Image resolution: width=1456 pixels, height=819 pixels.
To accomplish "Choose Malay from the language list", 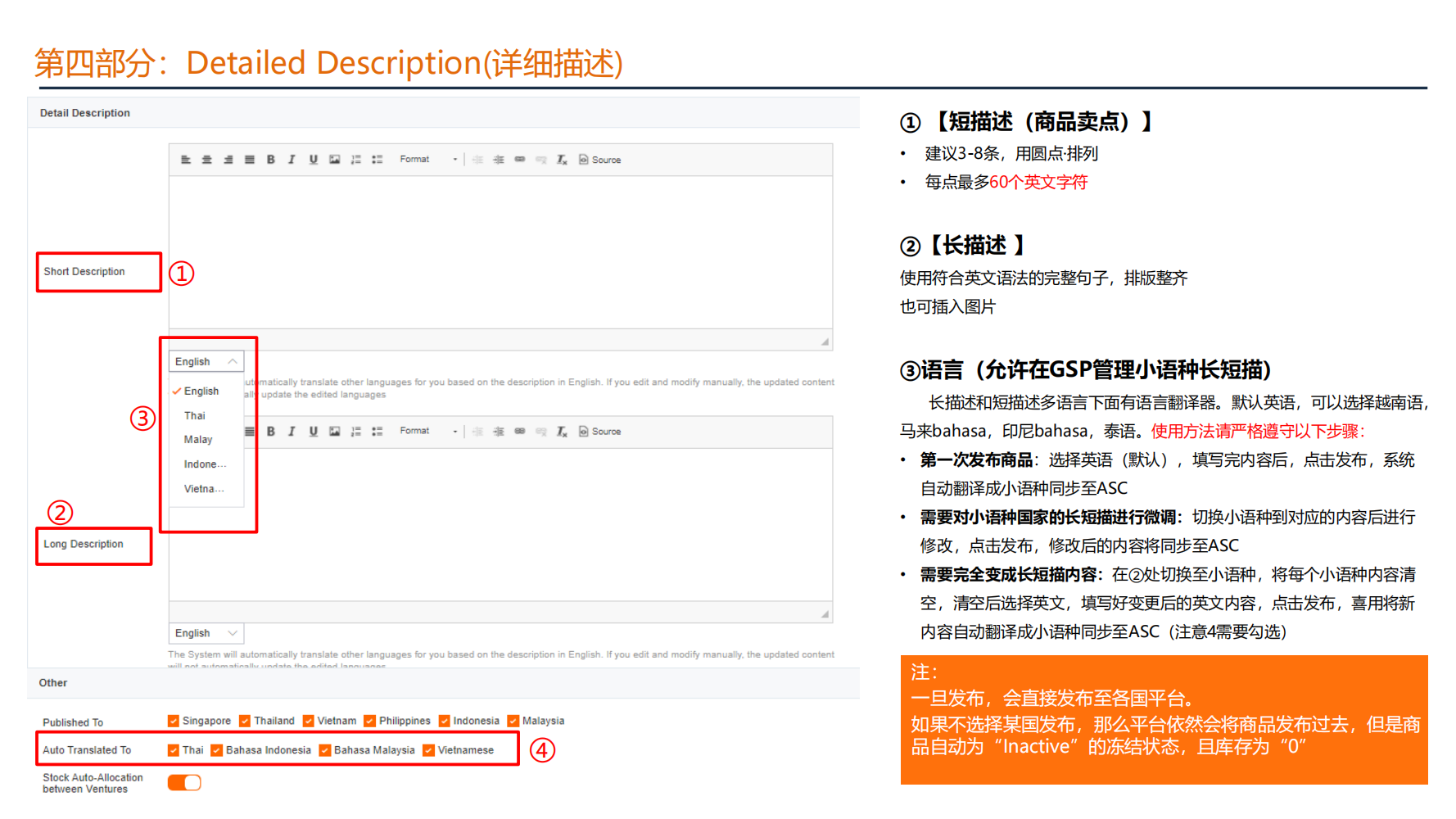I will tap(197, 439).
